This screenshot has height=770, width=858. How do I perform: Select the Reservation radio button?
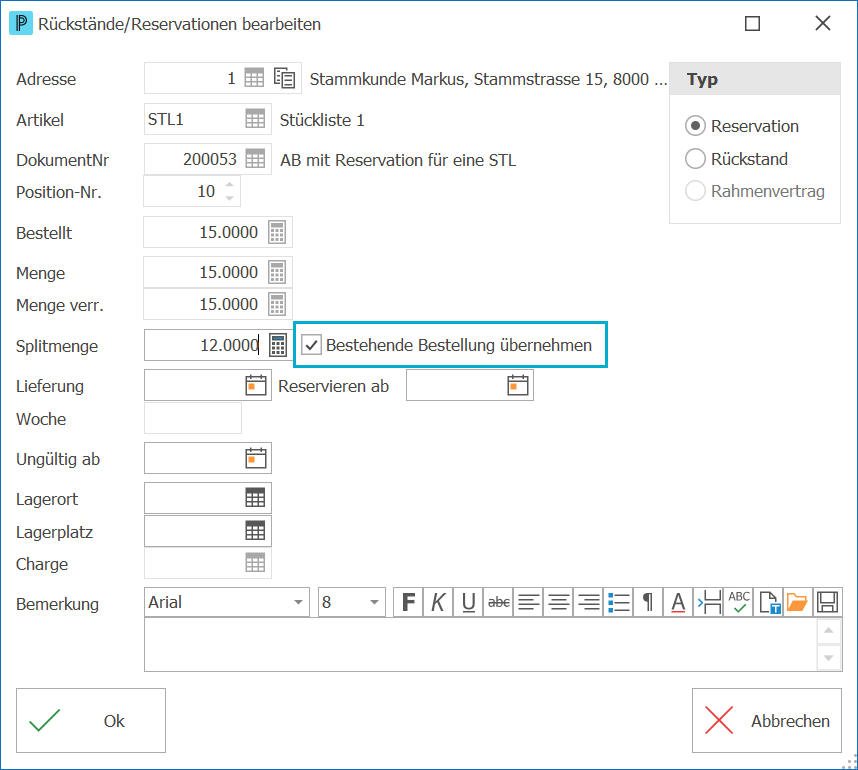tap(695, 126)
